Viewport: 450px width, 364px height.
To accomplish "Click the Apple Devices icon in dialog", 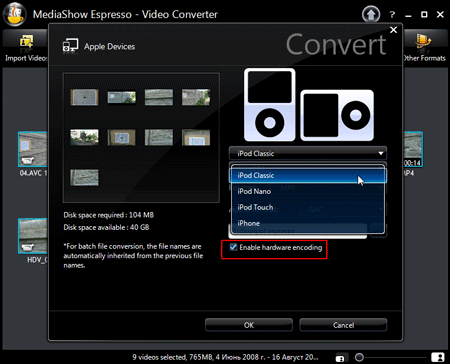I will pyautogui.click(x=70, y=46).
